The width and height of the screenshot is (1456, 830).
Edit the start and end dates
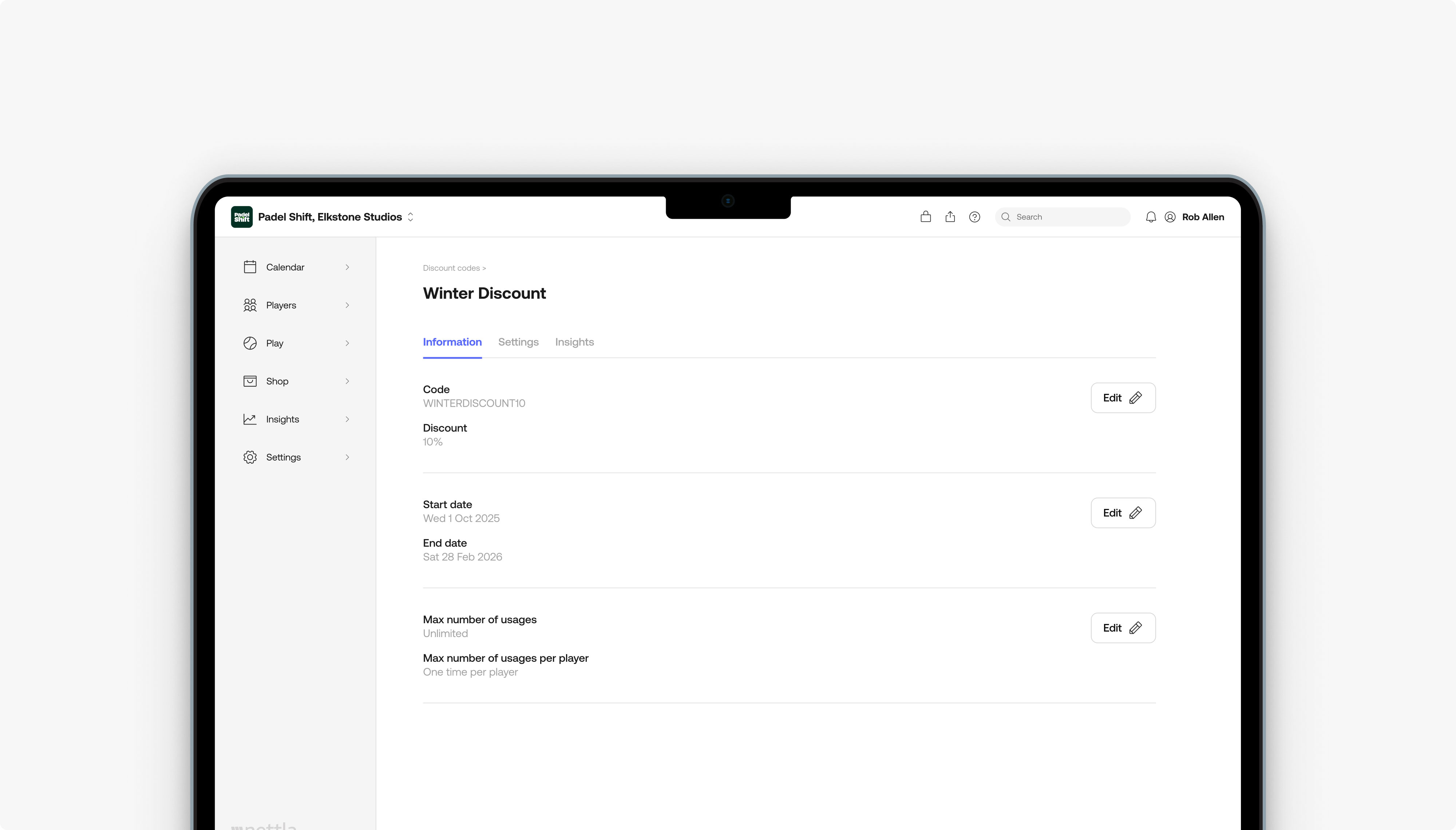coord(1123,513)
